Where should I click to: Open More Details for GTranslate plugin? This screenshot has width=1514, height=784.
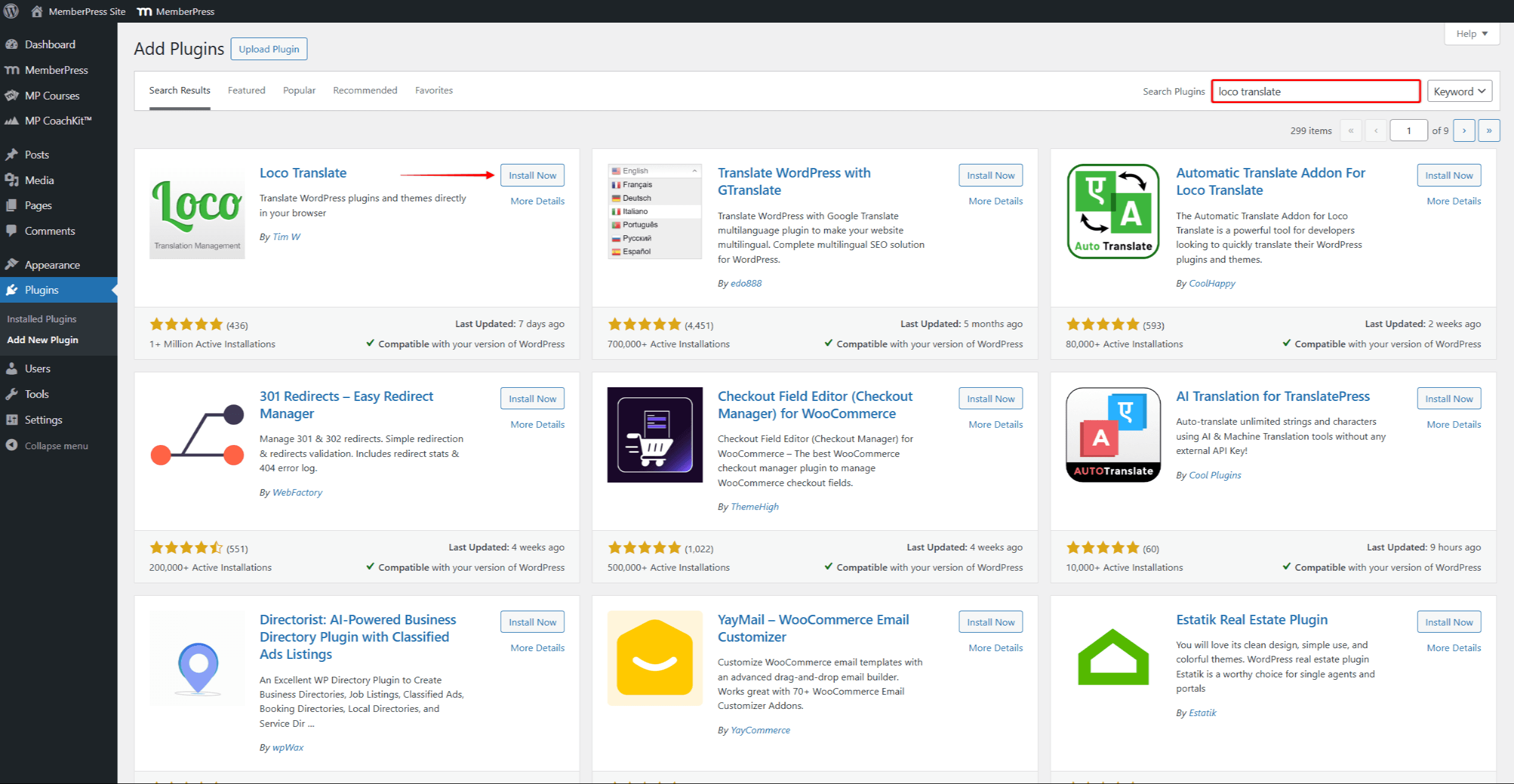click(995, 201)
